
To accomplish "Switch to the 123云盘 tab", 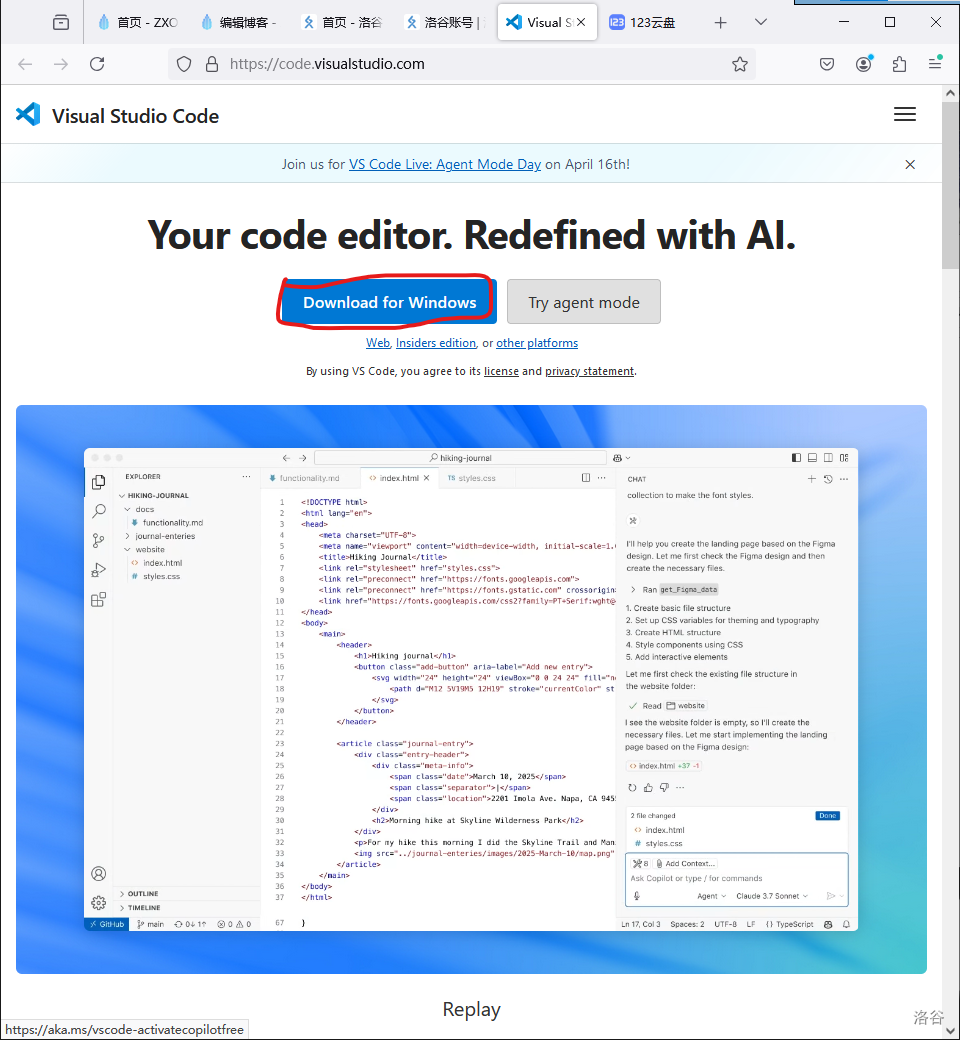I will point(649,22).
